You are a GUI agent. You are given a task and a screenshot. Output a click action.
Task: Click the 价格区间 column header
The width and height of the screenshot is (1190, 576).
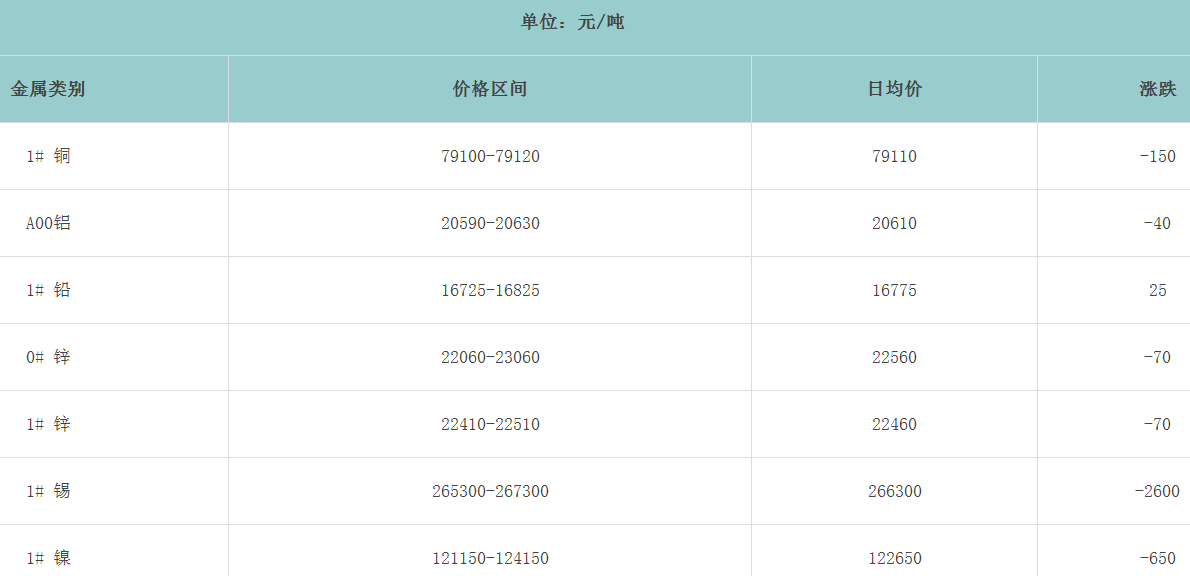[x=490, y=89]
